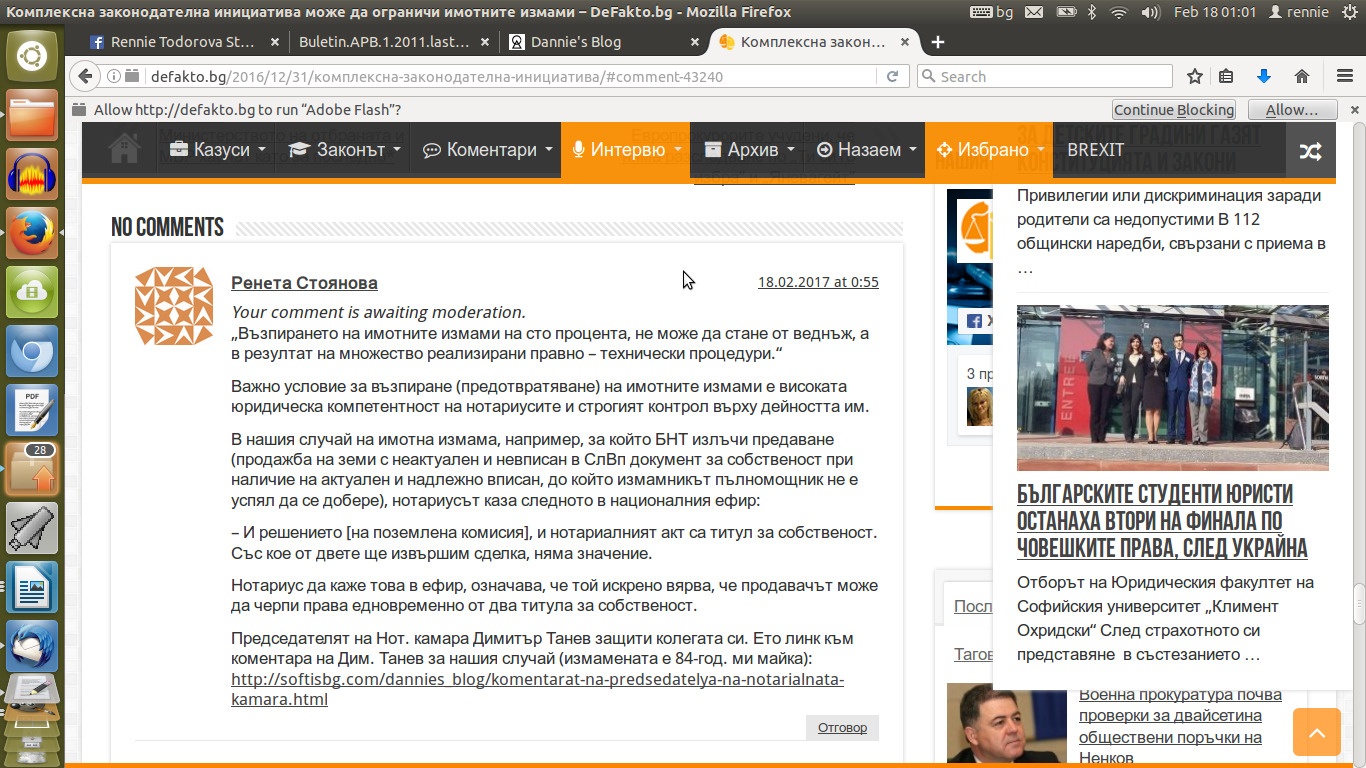Click the DeFakto home icon in site navigation
Image resolution: width=1366 pixels, height=768 pixels.
point(124,150)
